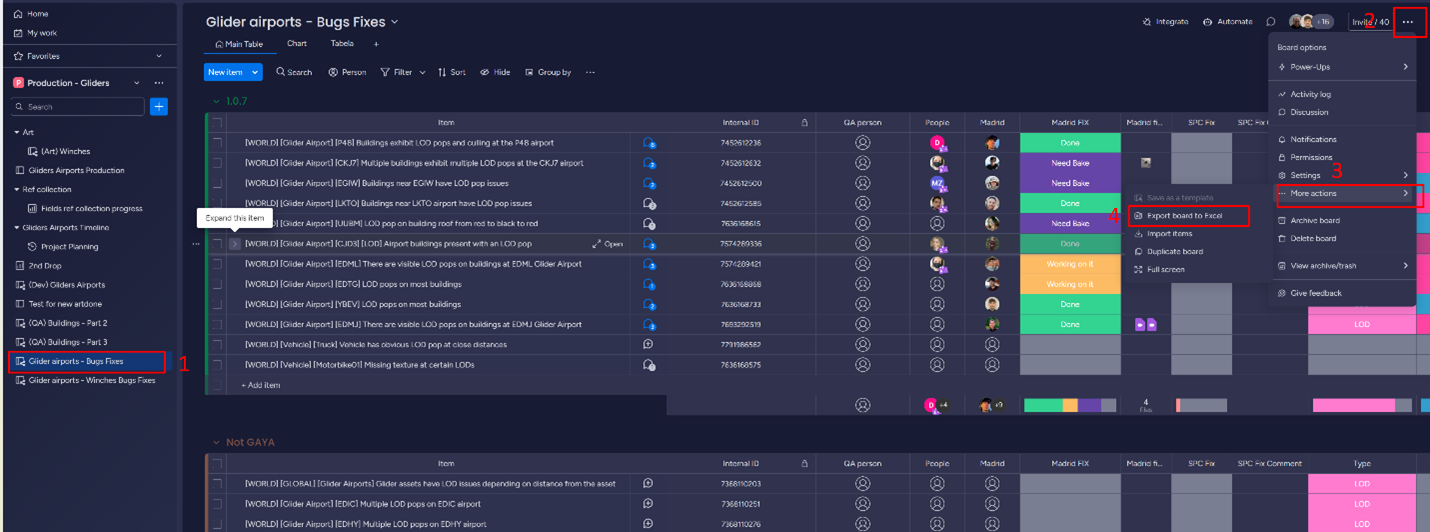The width and height of the screenshot is (1430, 532).
Task: Click the sidebar Search field
Action: (x=78, y=107)
